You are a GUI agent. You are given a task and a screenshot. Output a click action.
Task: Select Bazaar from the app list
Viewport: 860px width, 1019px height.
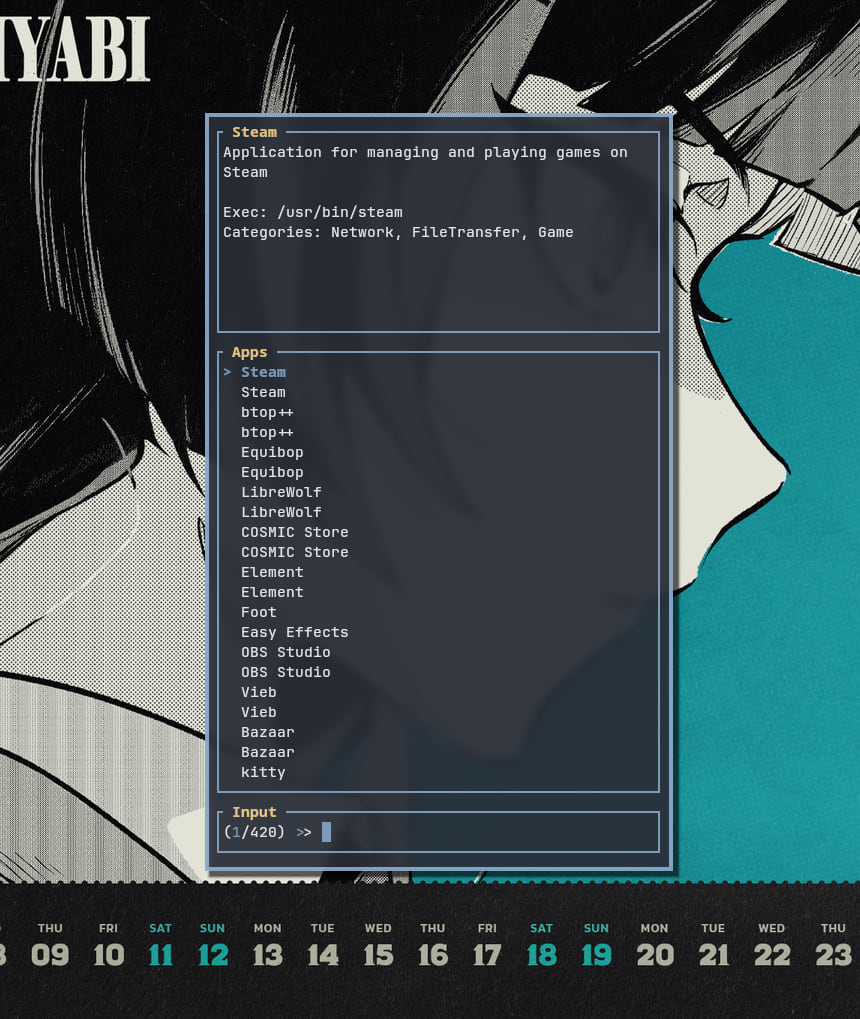267,731
